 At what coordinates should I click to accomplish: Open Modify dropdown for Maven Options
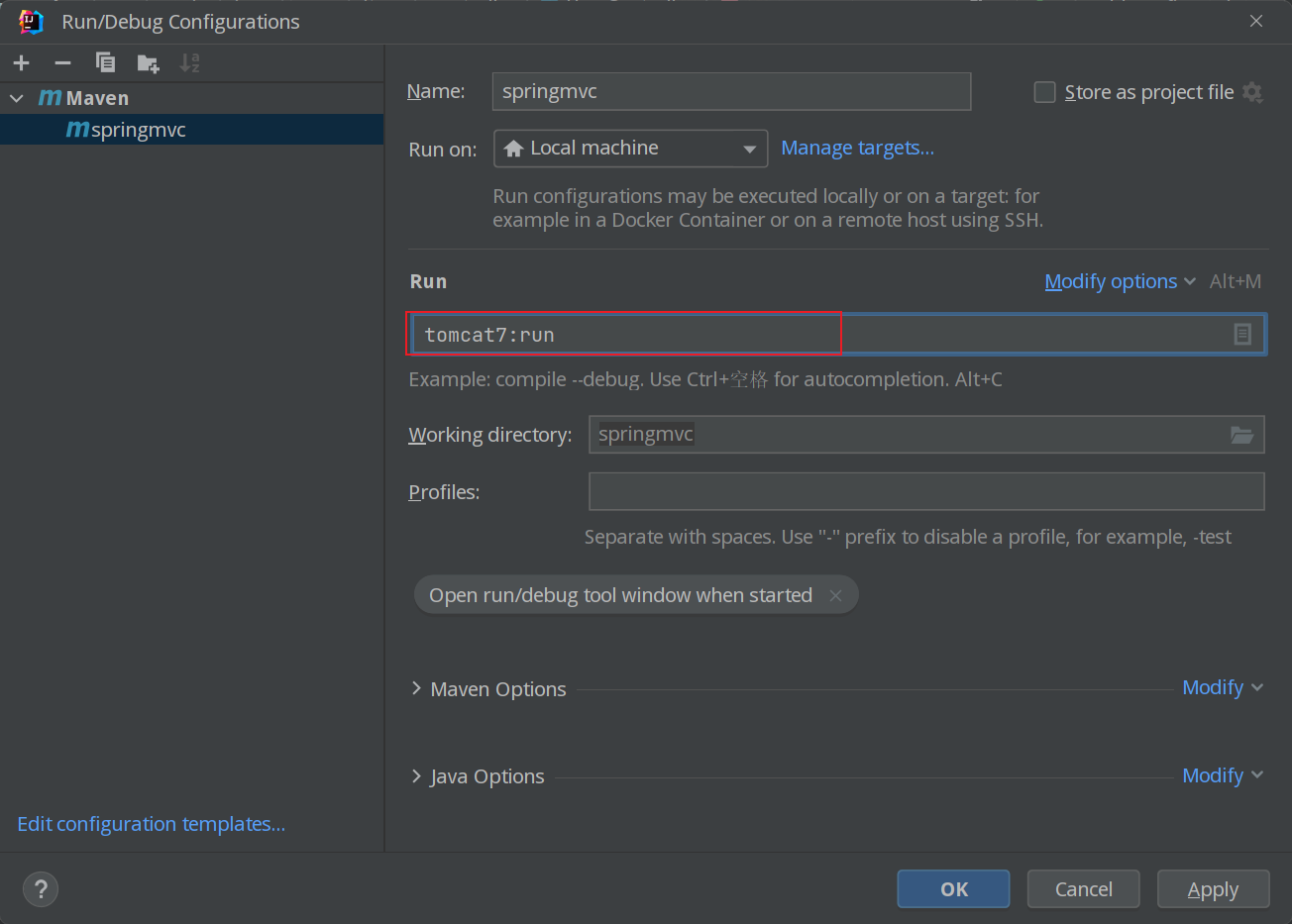[x=1223, y=687]
